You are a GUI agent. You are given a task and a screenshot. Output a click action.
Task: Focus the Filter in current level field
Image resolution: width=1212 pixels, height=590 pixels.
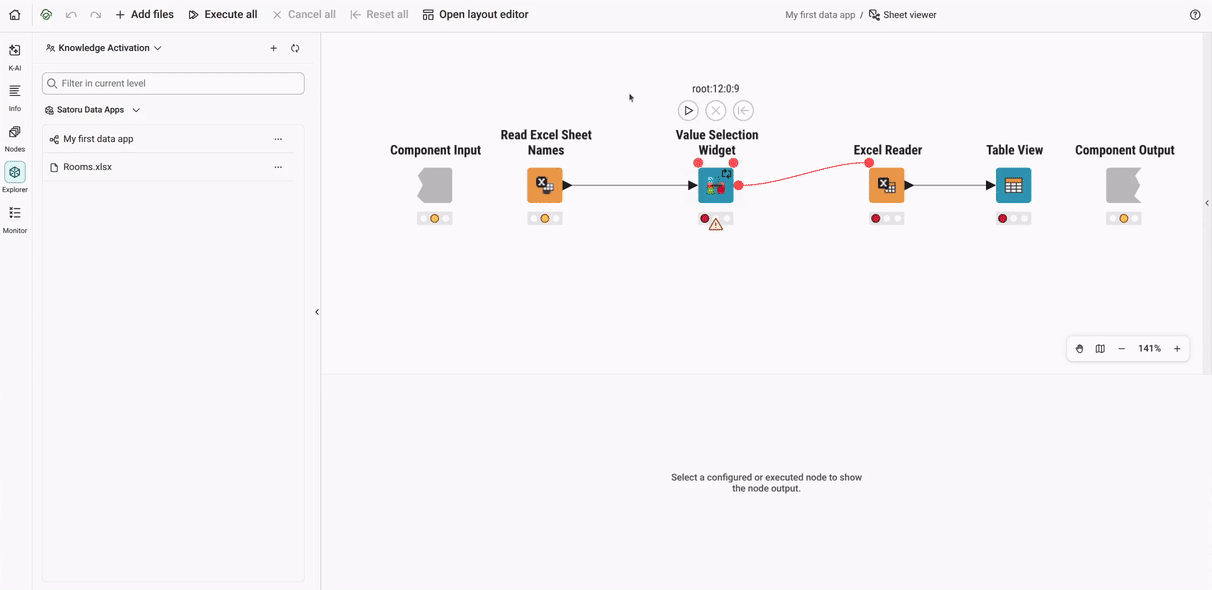point(173,83)
